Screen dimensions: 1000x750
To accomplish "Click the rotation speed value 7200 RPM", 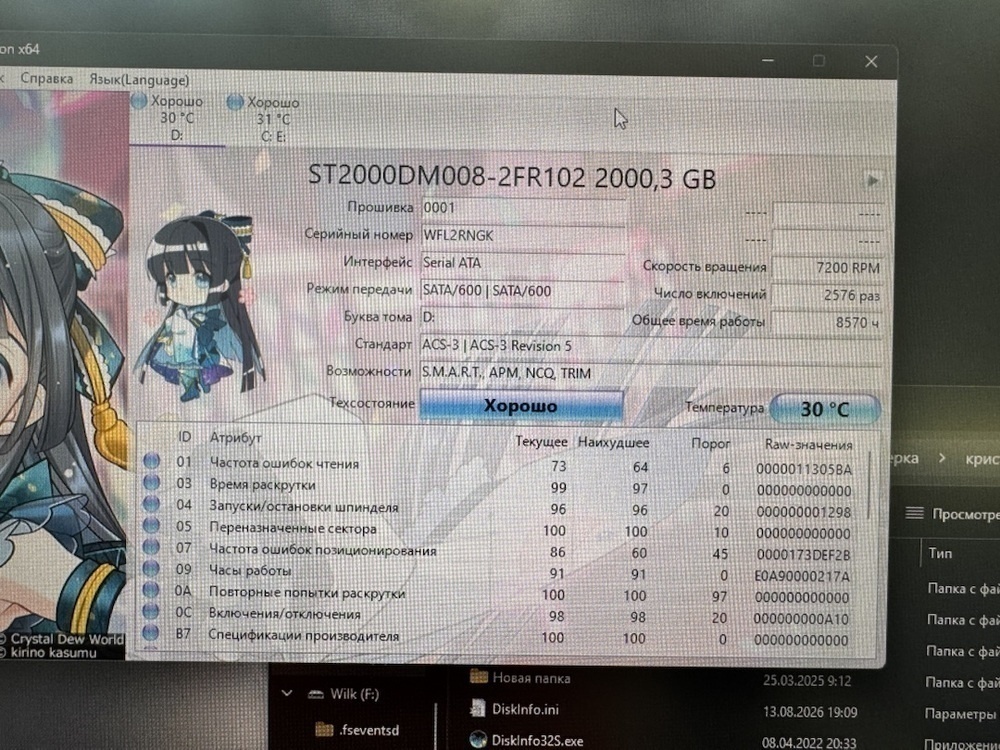I will pos(827,268).
